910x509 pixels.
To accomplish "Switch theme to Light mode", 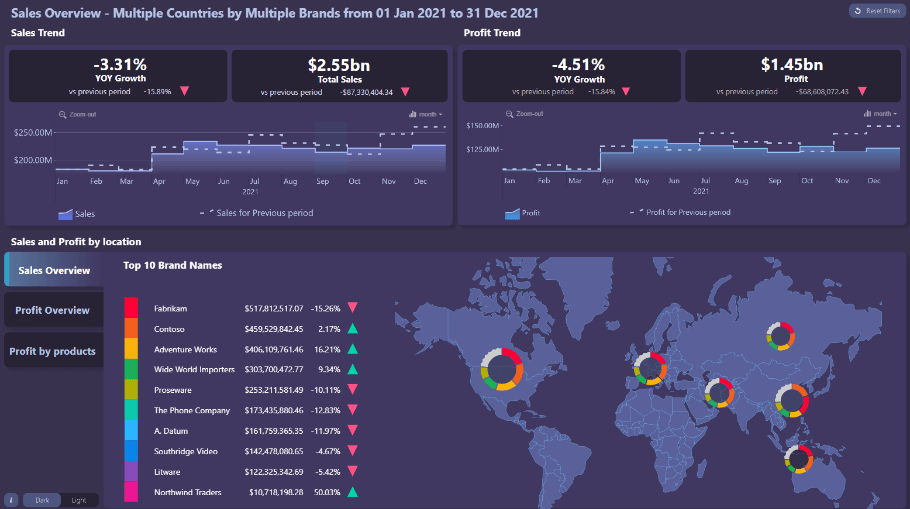I will [78, 499].
